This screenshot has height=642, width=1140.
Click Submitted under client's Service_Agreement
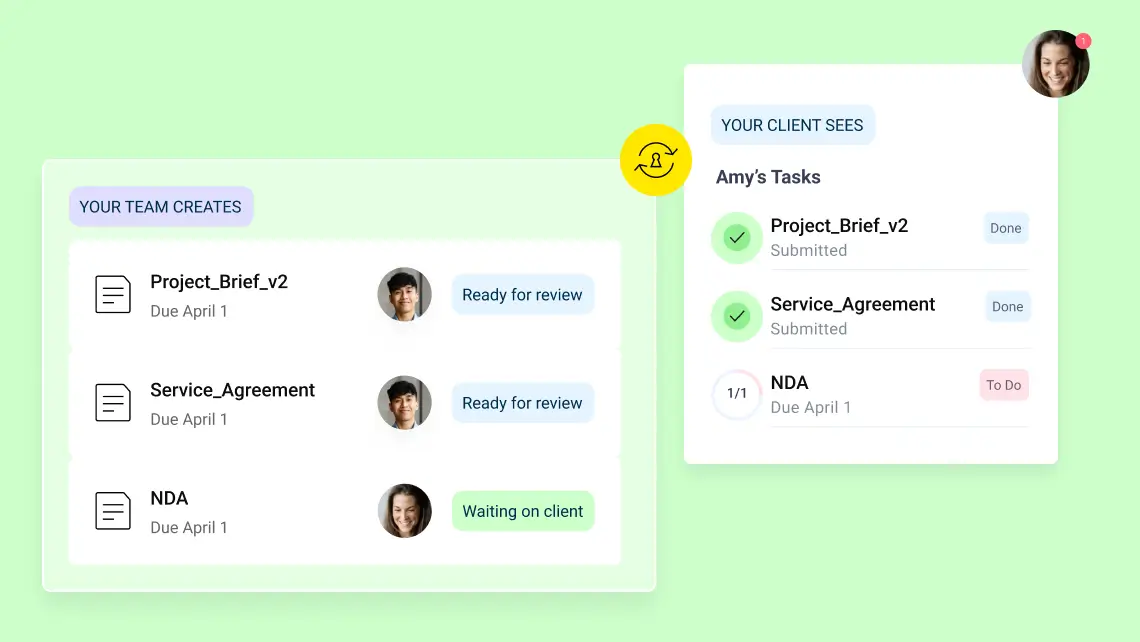808,329
